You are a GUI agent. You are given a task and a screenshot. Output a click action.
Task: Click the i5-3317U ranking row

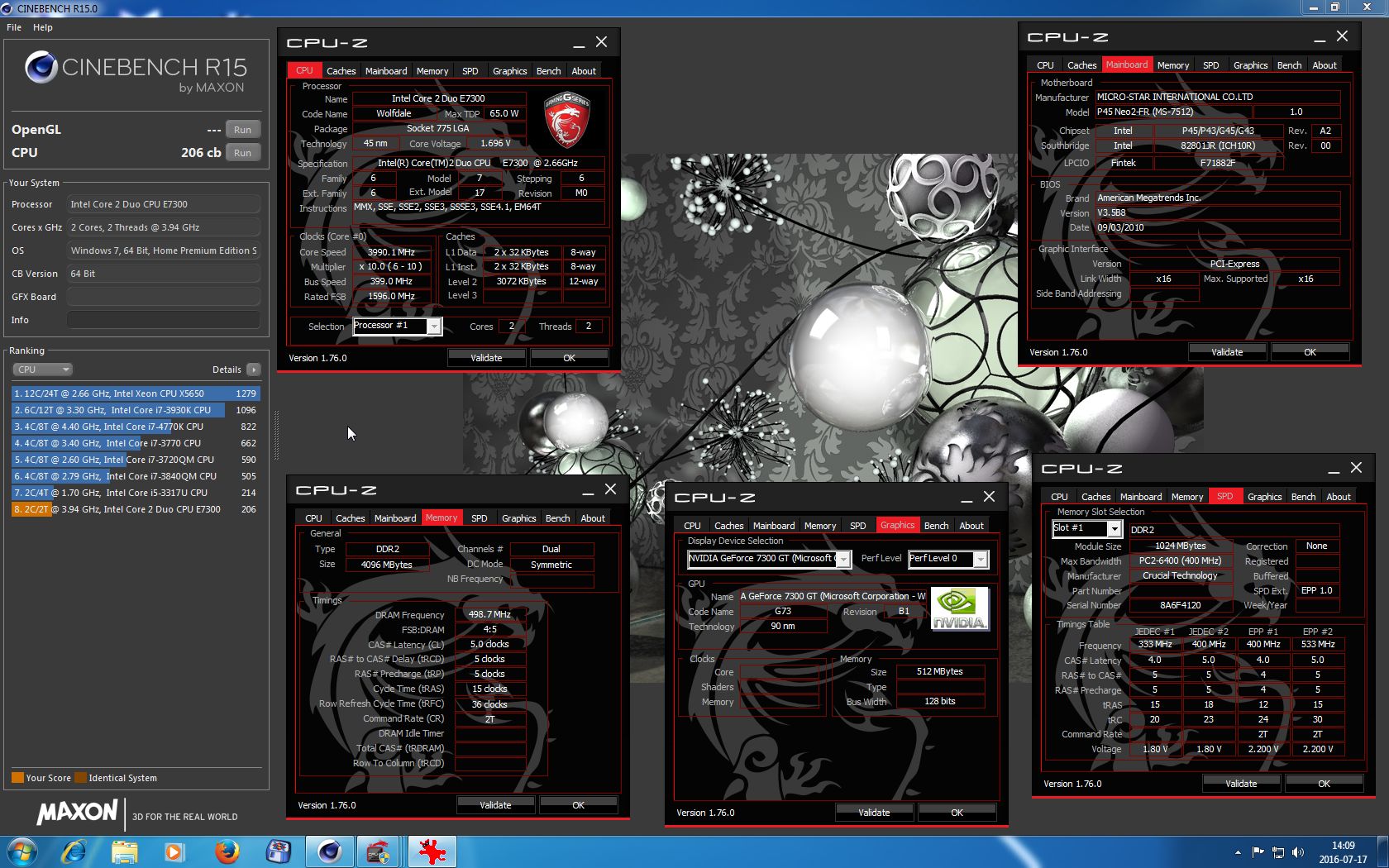pos(136,493)
